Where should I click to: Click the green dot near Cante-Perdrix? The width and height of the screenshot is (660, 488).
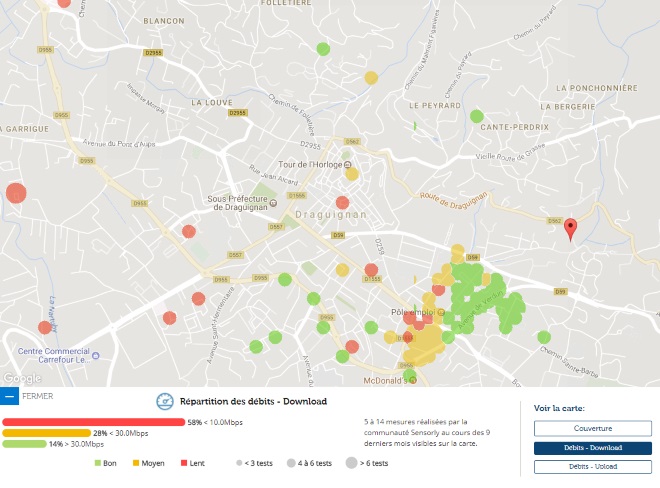pos(477,116)
